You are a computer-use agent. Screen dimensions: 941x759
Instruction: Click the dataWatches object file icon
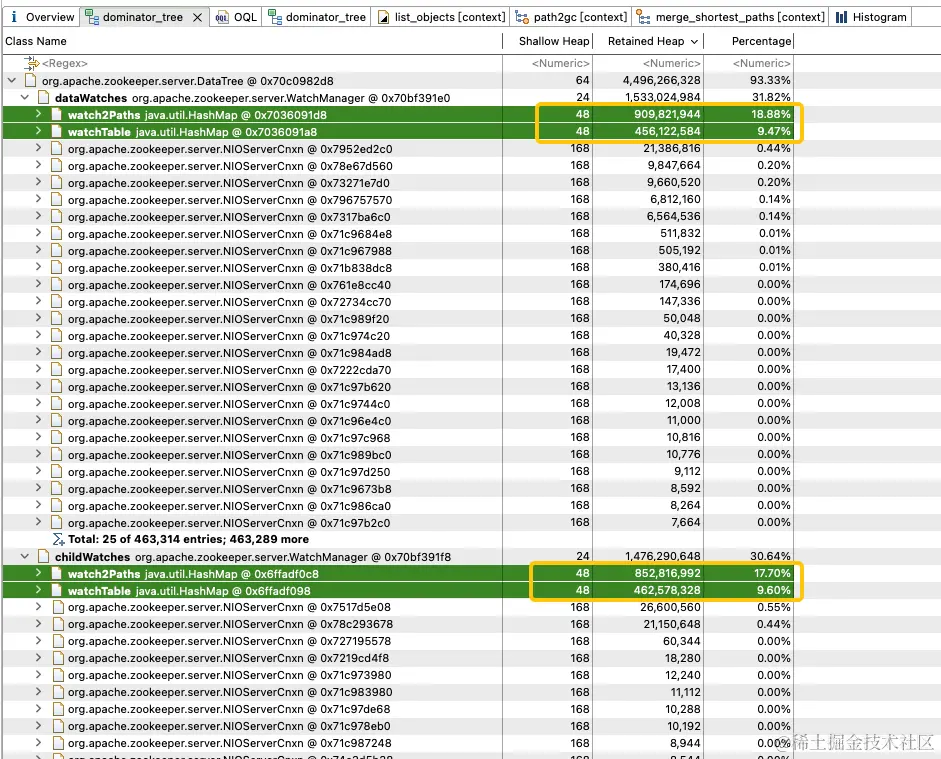click(43, 98)
